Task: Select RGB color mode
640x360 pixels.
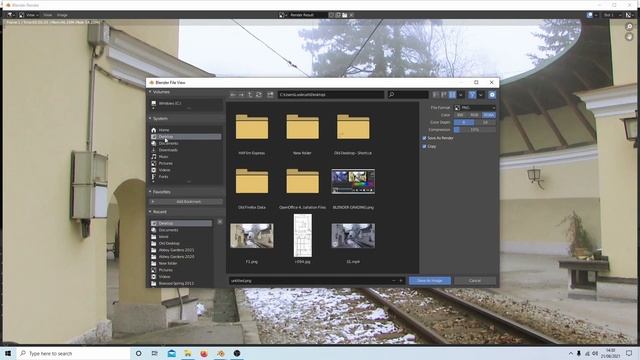Action: click(474, 115)
